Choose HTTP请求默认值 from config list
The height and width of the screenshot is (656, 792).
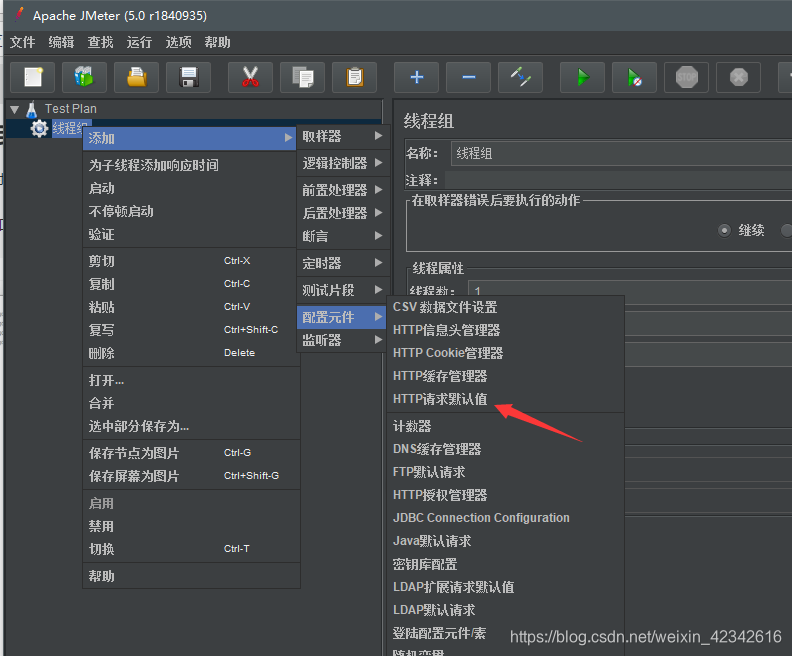[x=506, y=399]
